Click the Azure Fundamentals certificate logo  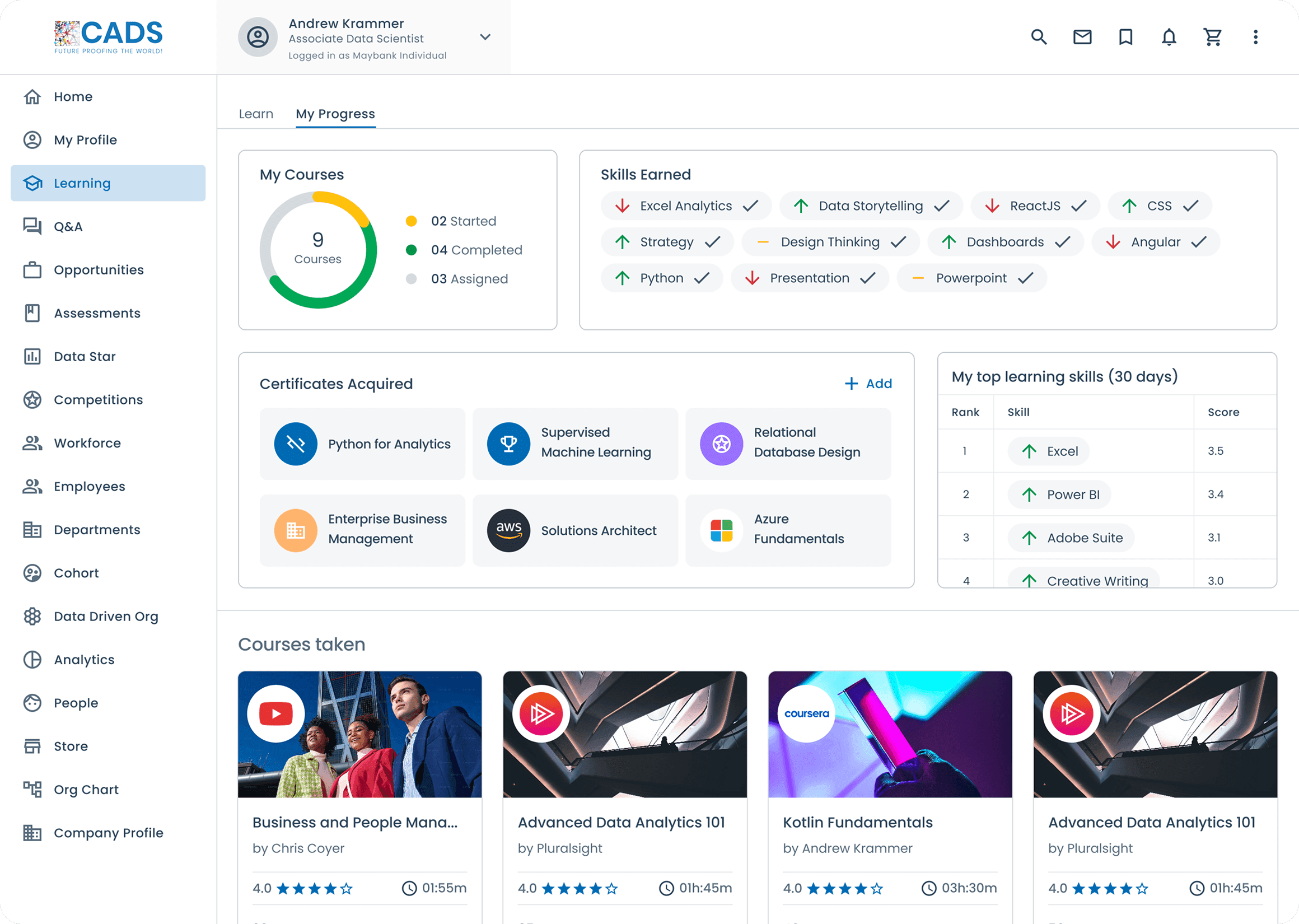coord(721,530)
